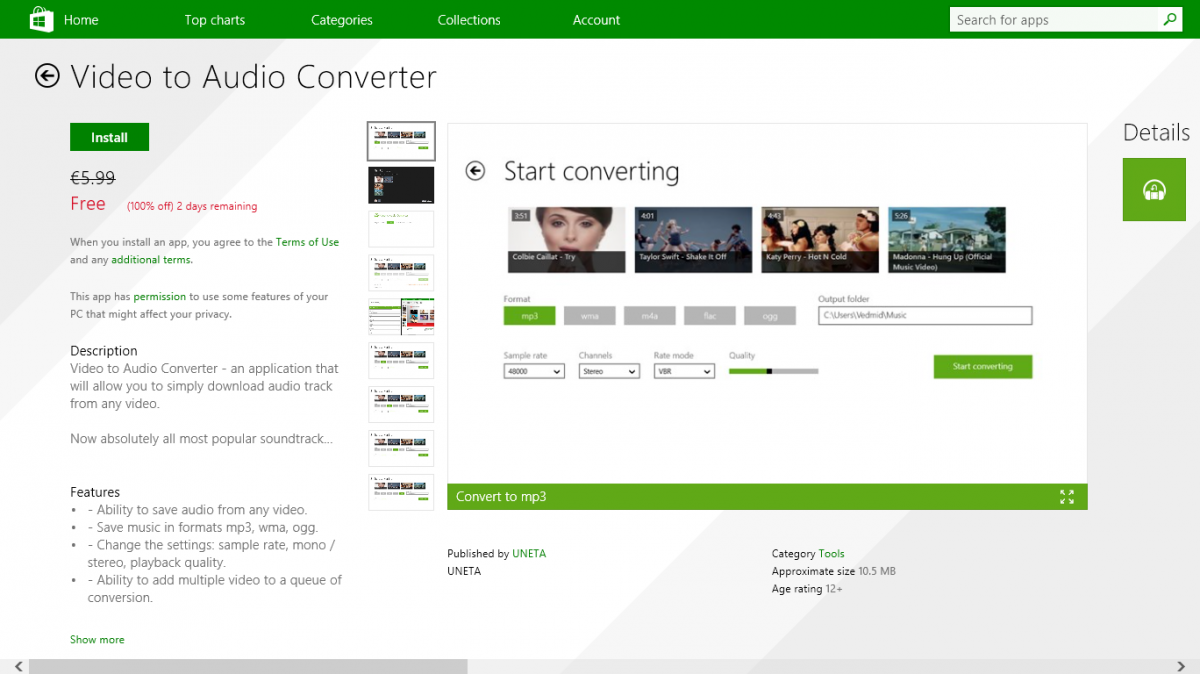Select the mp3 format button

click(x=529, y=316)
